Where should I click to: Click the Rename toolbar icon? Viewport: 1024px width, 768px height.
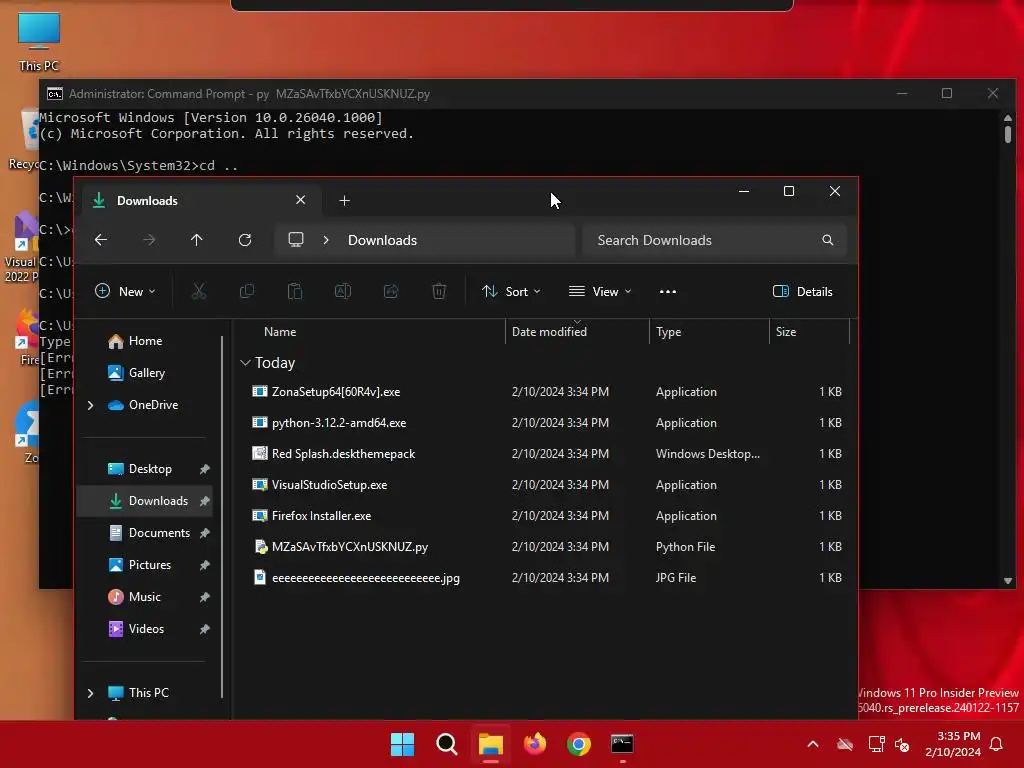(x=343, y=291)
